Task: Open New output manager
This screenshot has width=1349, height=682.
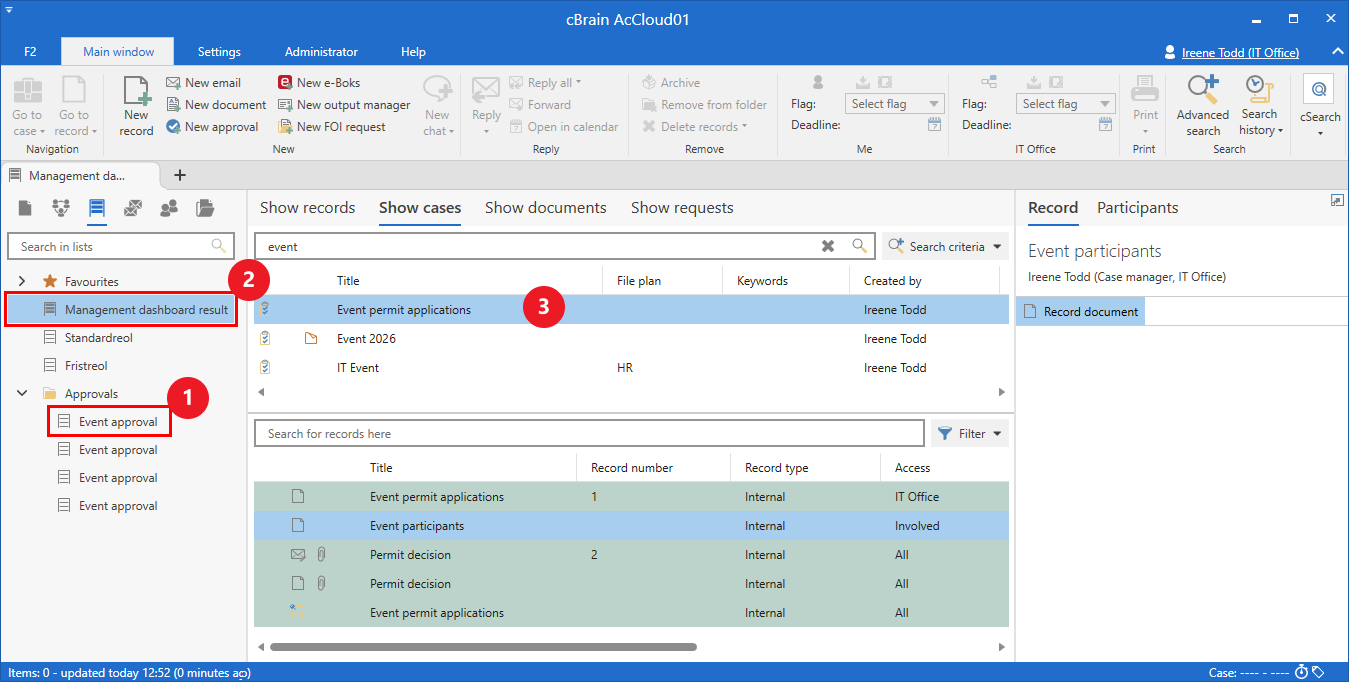Action: [x=344, y=105]
